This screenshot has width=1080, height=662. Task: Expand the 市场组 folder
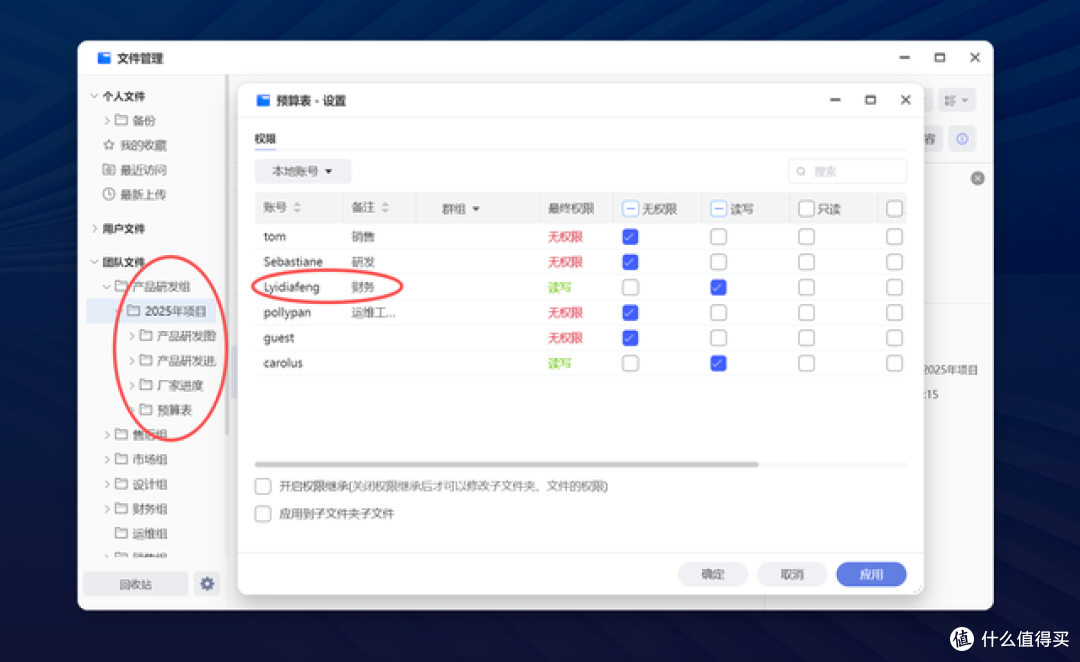coord(106,459)
